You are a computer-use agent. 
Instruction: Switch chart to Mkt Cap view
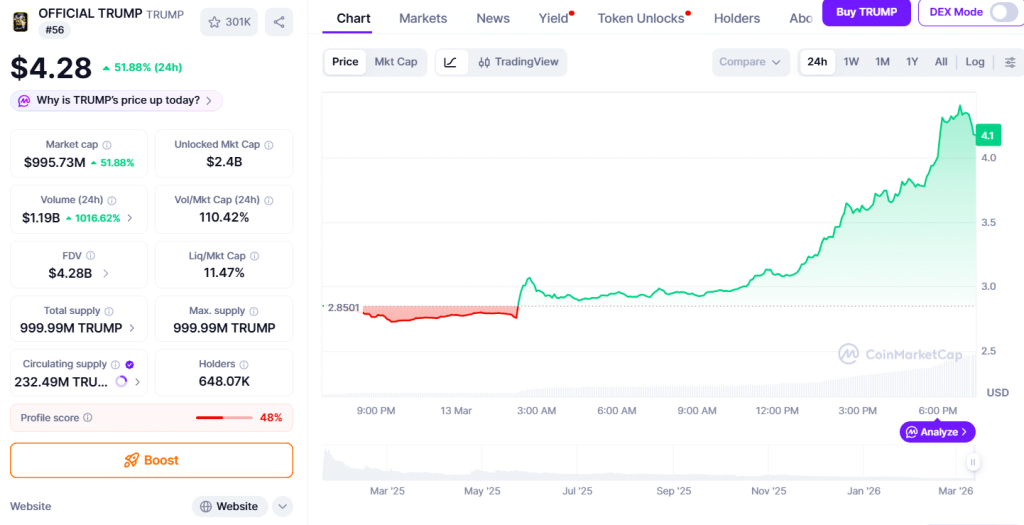(395, 62)
